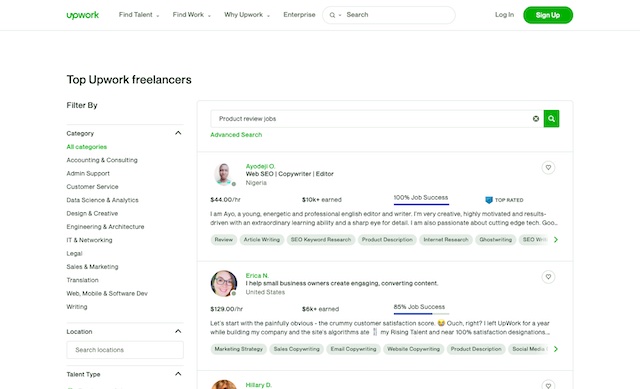Save Hillary D. with heart icon

[548, 385]
